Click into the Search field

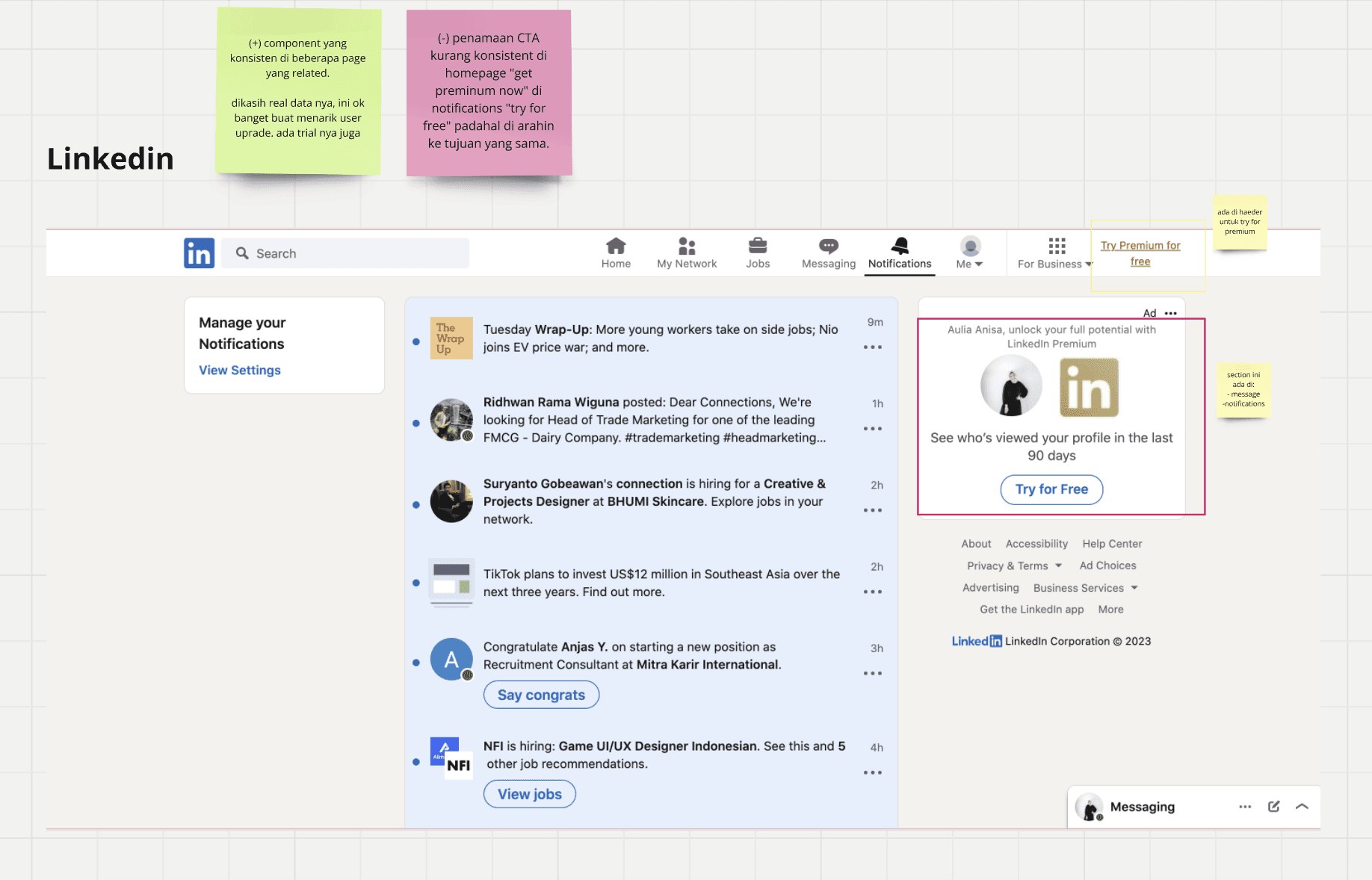345,253
